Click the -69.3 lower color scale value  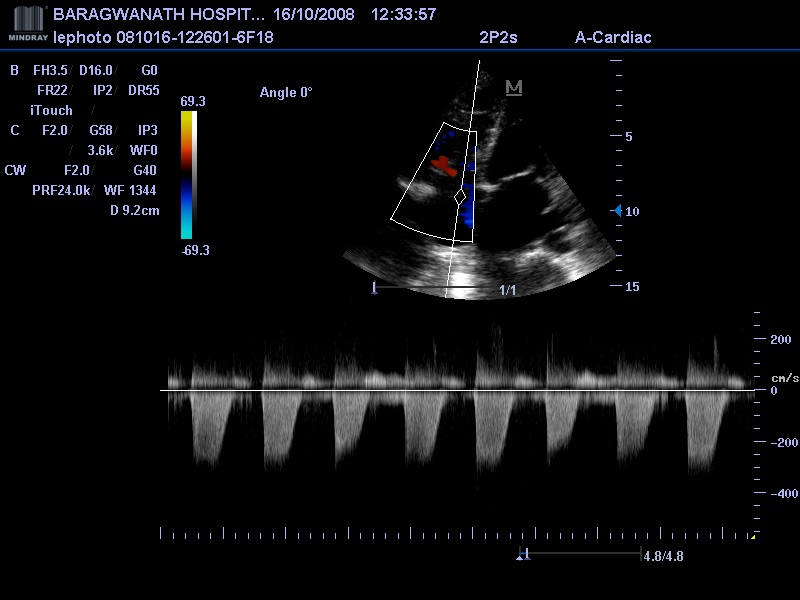pos(195,250)
